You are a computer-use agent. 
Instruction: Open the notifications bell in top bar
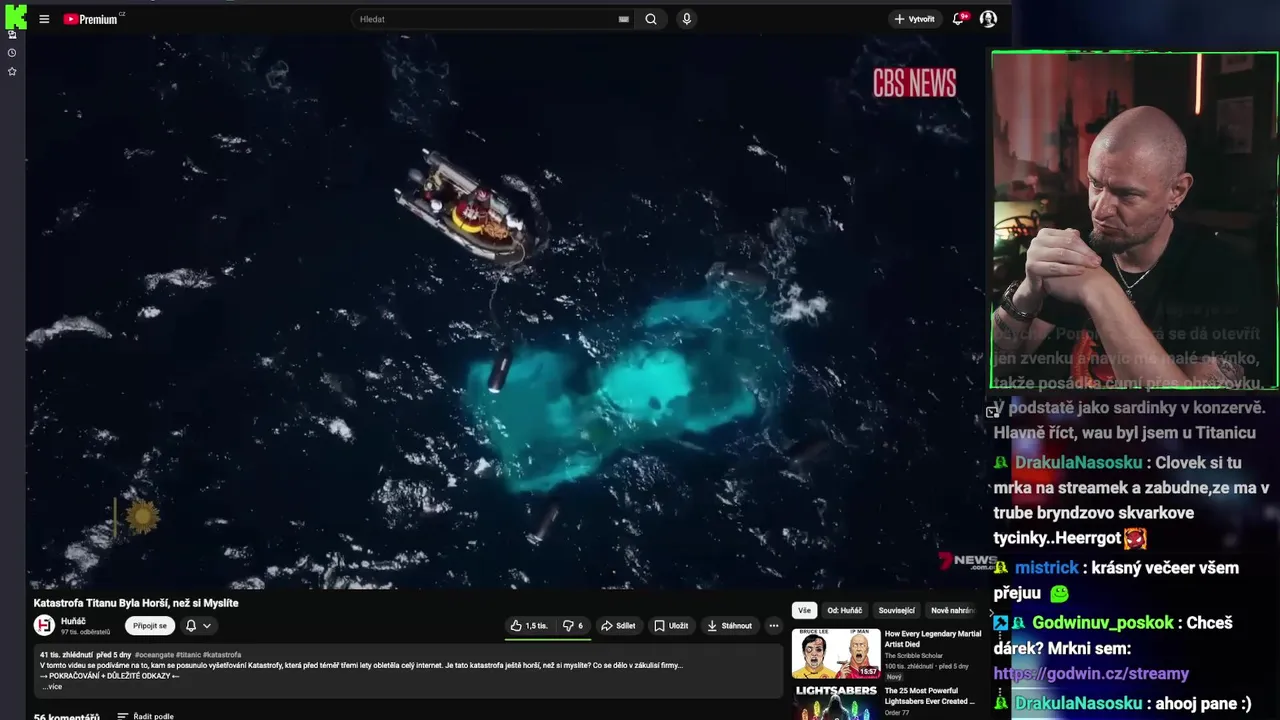pos(959,19)
